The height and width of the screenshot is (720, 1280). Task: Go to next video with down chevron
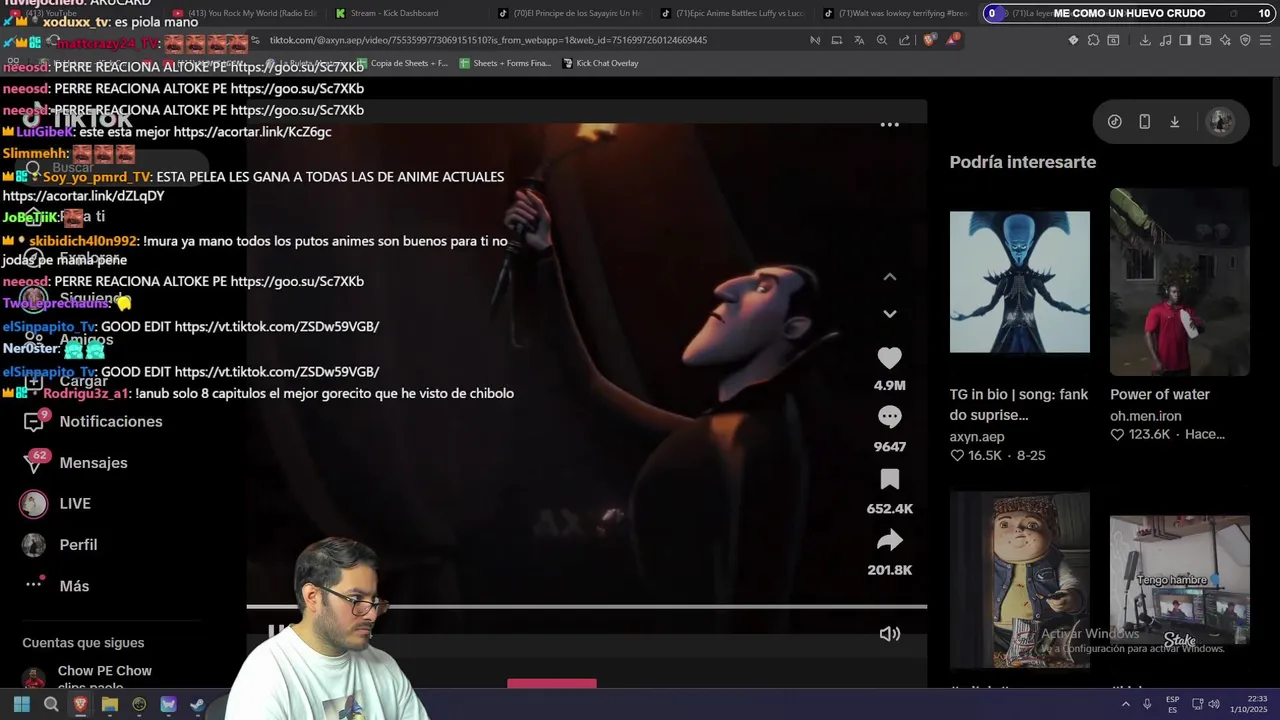tap(889, 314)
